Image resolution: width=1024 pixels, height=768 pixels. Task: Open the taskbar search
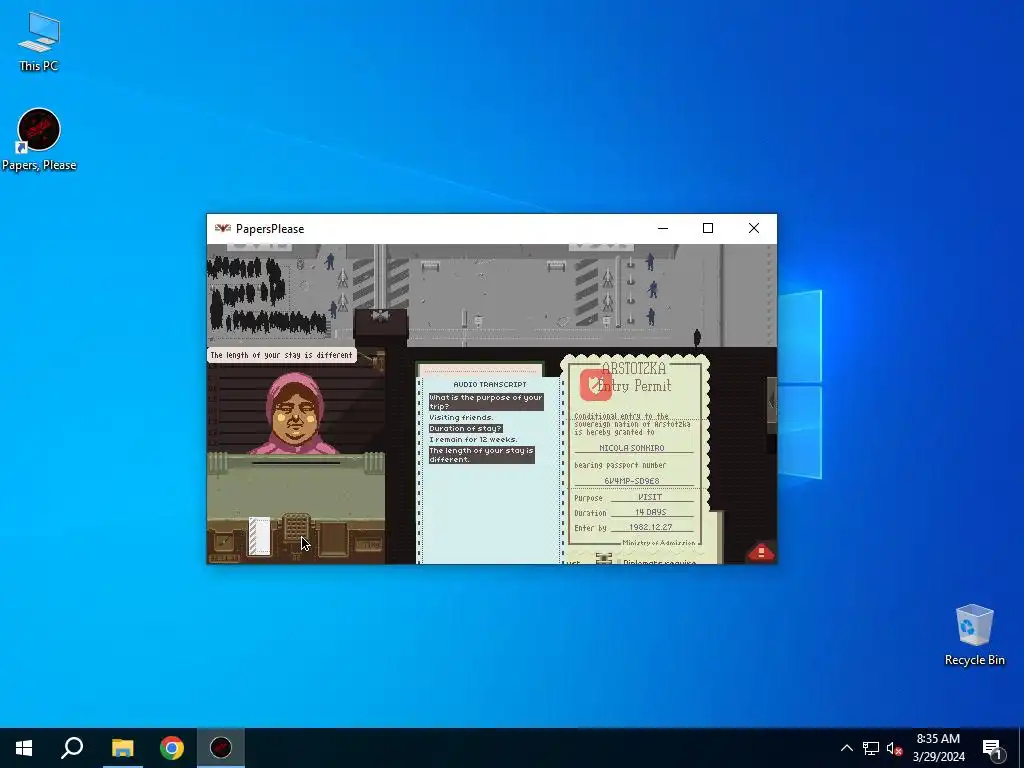72,748
